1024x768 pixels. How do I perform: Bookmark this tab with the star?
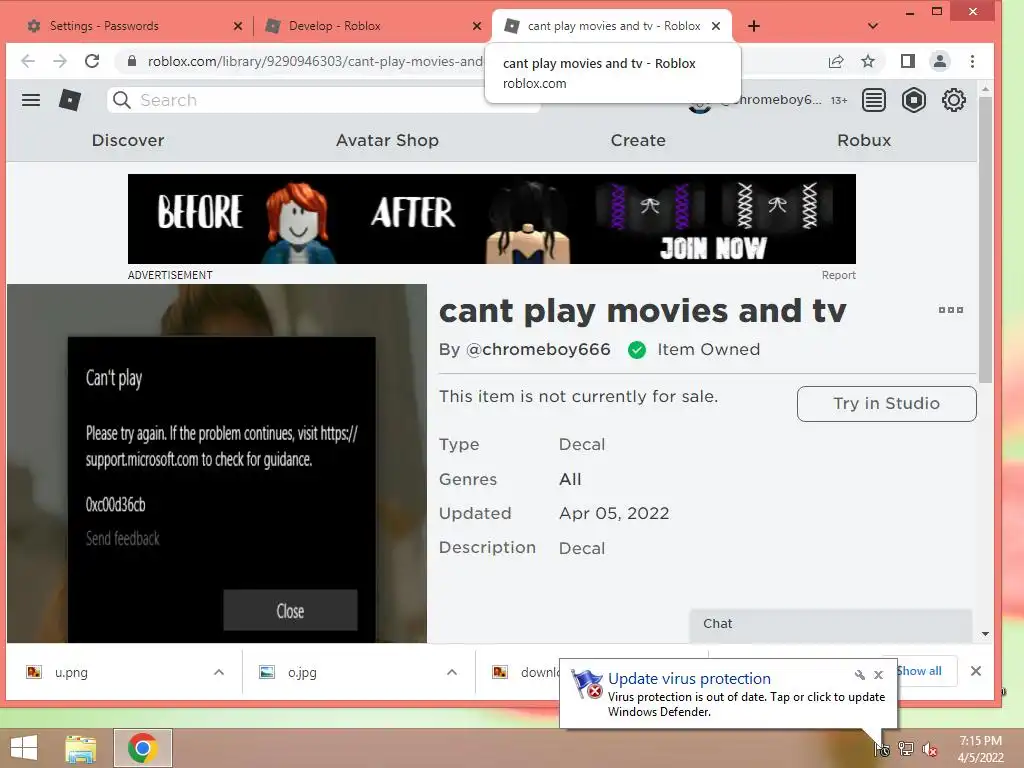tap(868, 61)
